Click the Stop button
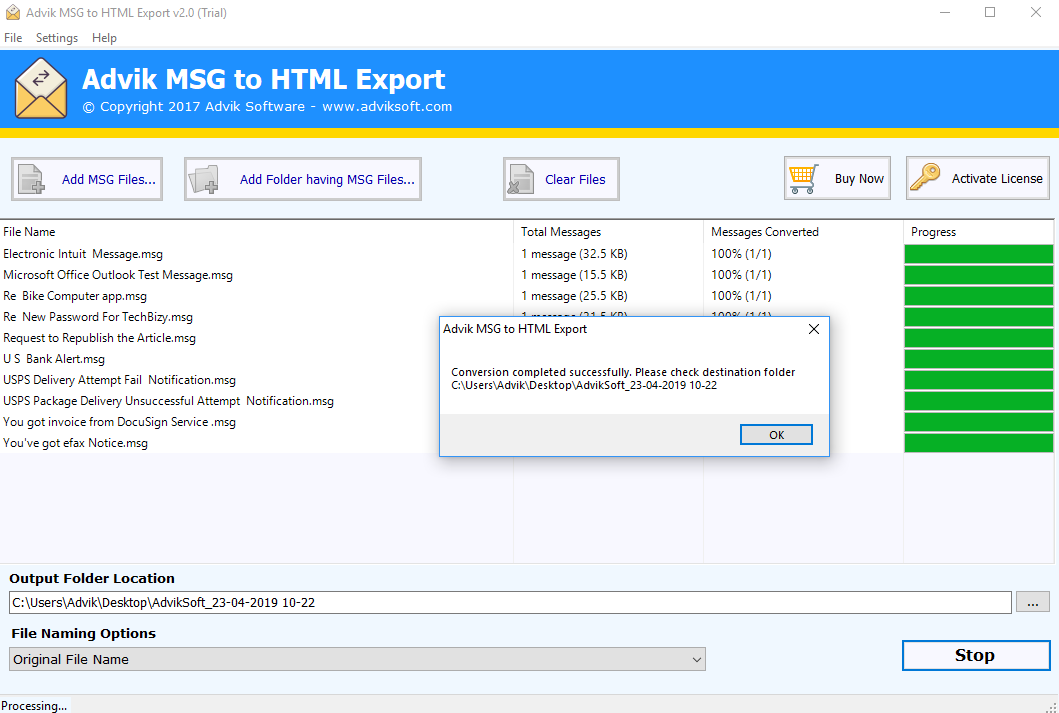 pyautogui.click(x=976, y=655)
